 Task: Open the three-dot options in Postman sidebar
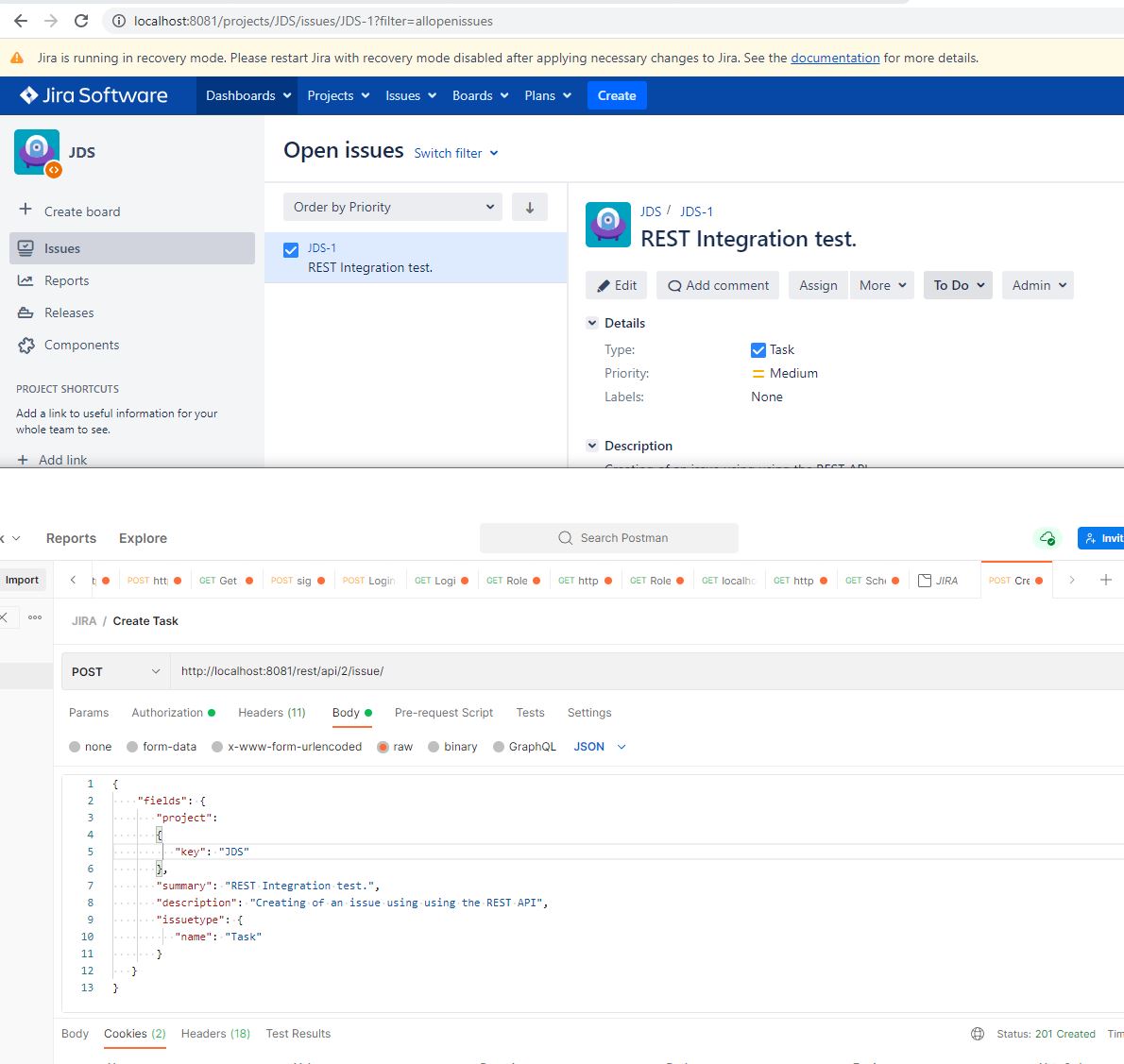tap(34, 616)
